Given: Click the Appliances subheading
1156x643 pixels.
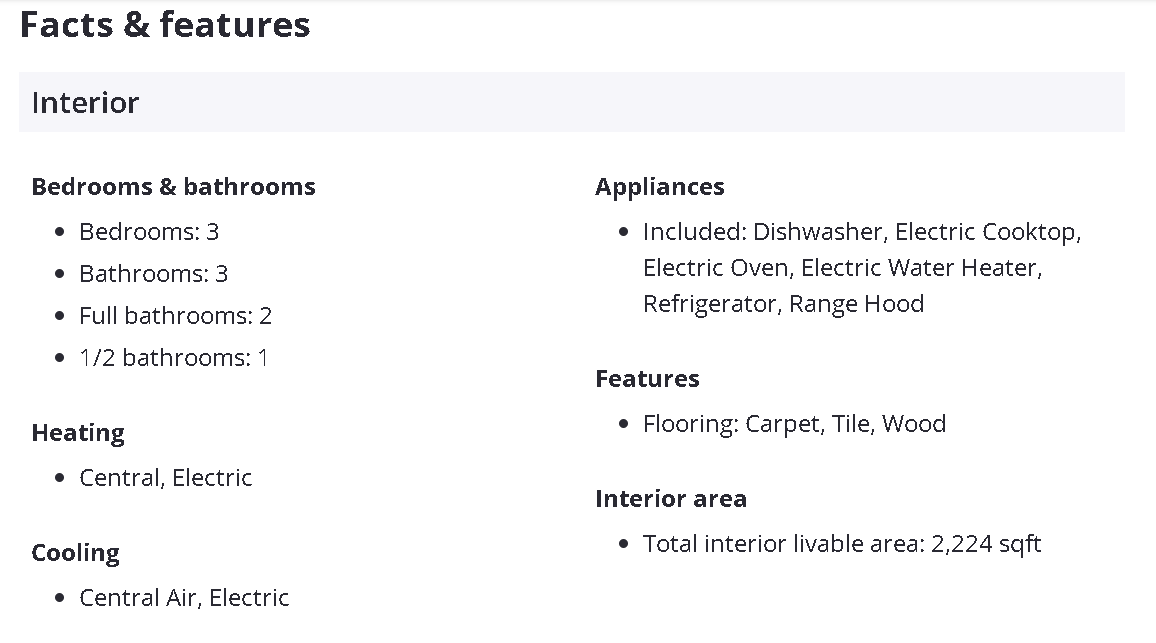Looking at the screenshot, I should tap(659, 187).
